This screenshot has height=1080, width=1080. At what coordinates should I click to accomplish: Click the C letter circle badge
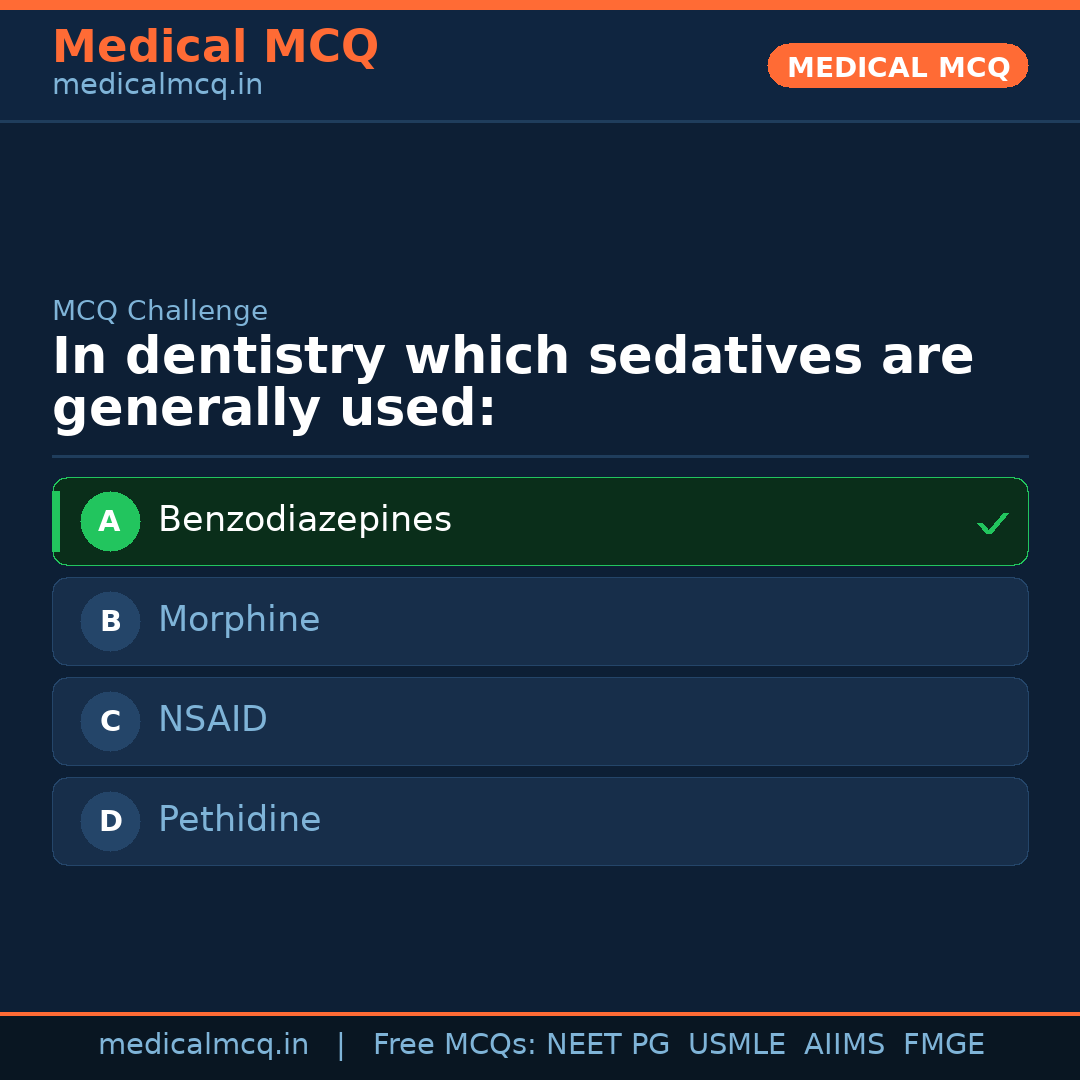click(x=110, y=721)
